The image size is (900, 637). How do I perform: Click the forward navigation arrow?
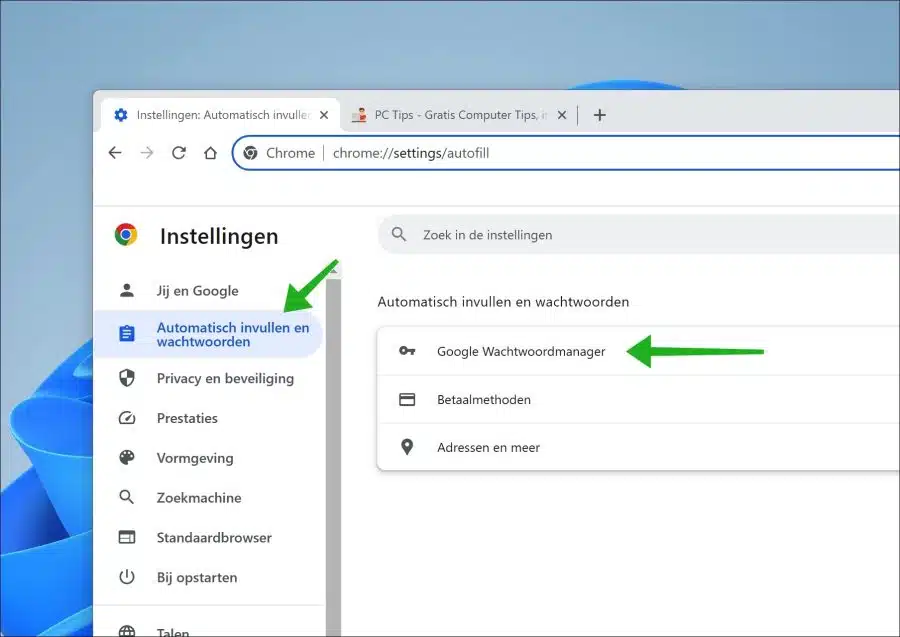tap(147, 153)
